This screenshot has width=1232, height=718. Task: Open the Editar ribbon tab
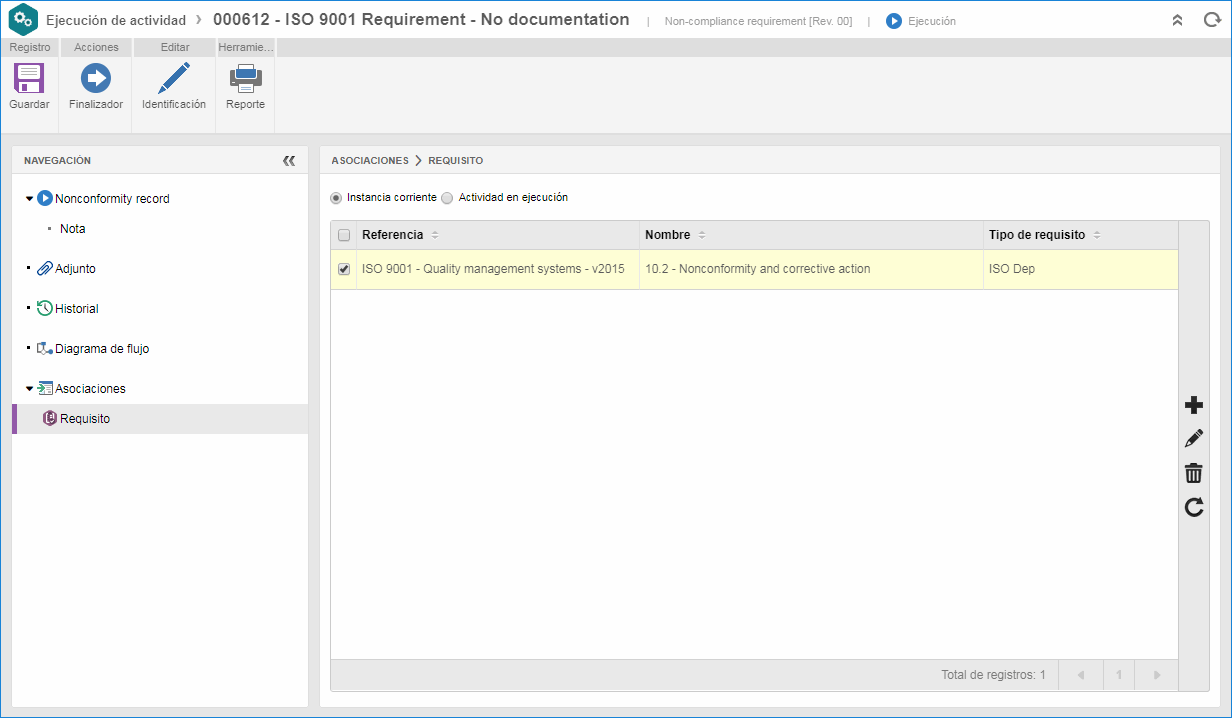pos(175,47)
